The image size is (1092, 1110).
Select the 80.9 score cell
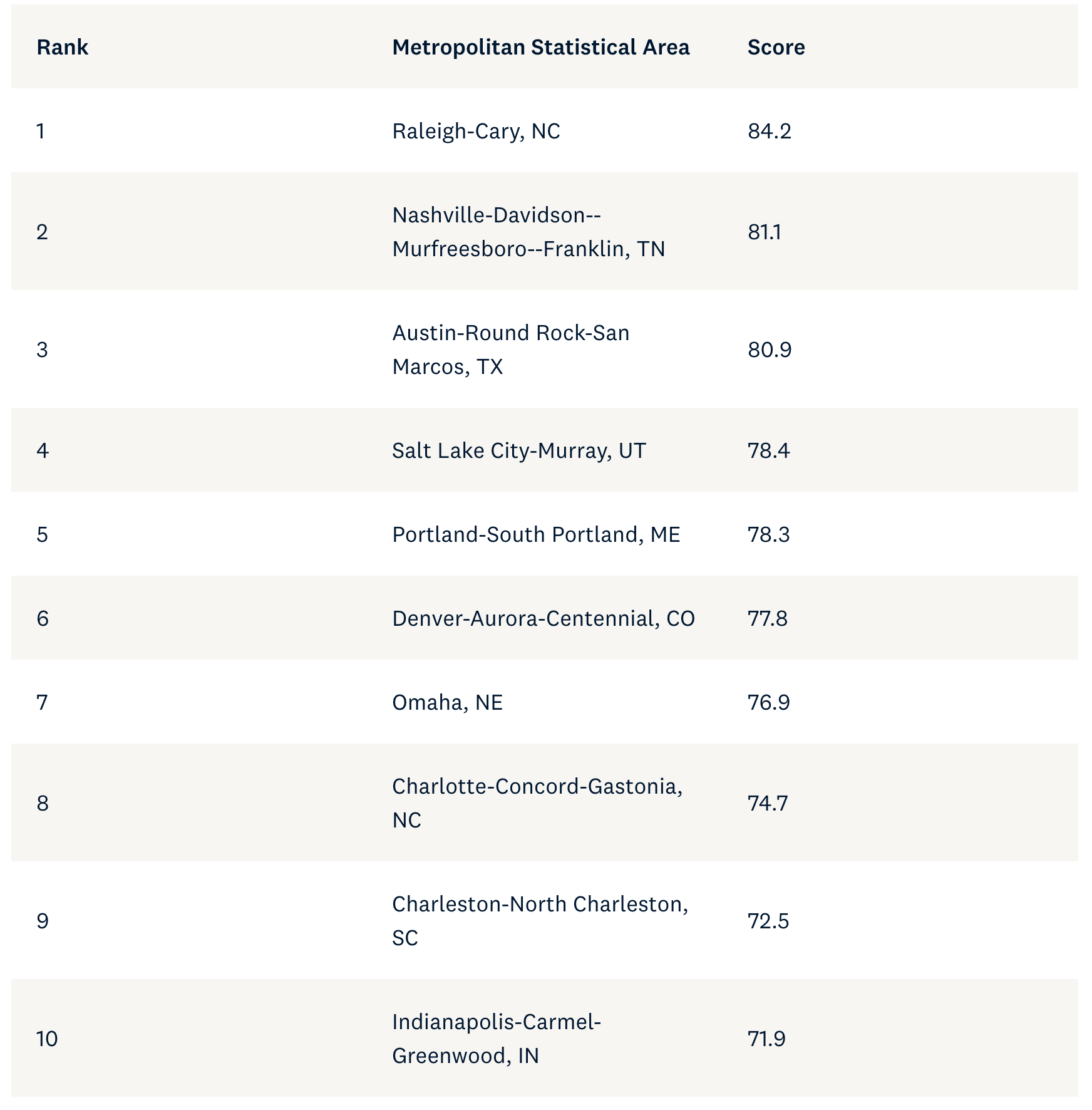(x=770, y=350)
